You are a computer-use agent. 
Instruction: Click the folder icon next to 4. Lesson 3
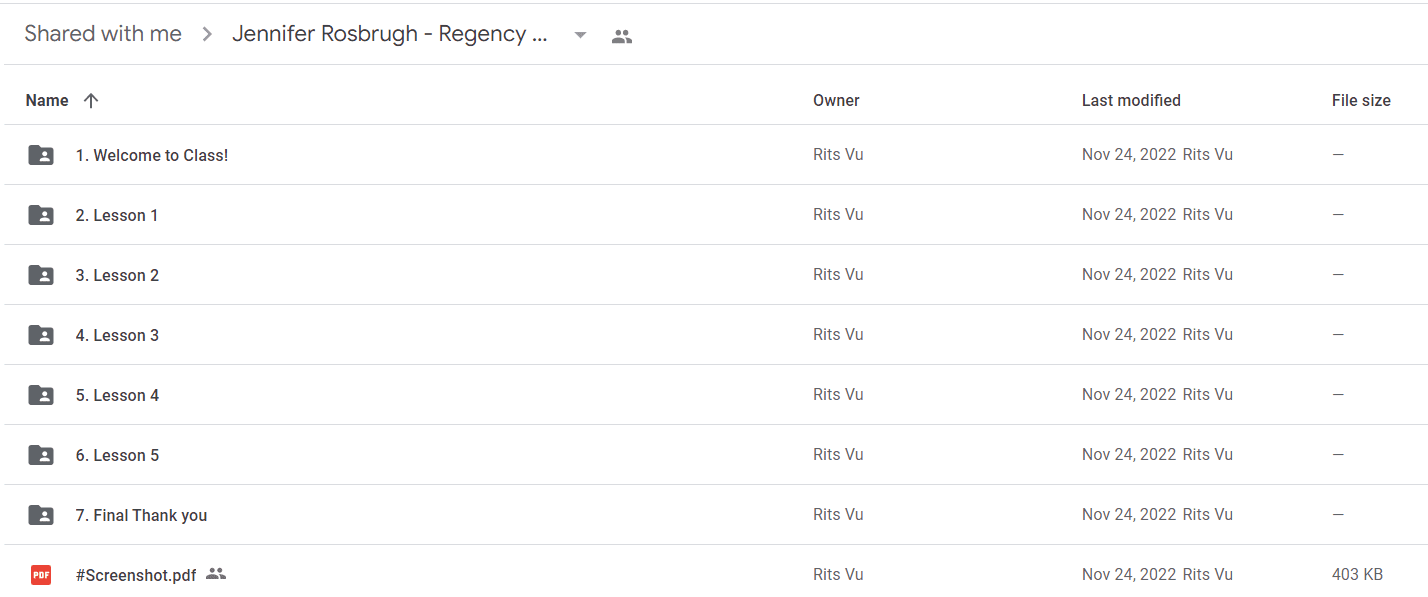[x=41, y=335]
